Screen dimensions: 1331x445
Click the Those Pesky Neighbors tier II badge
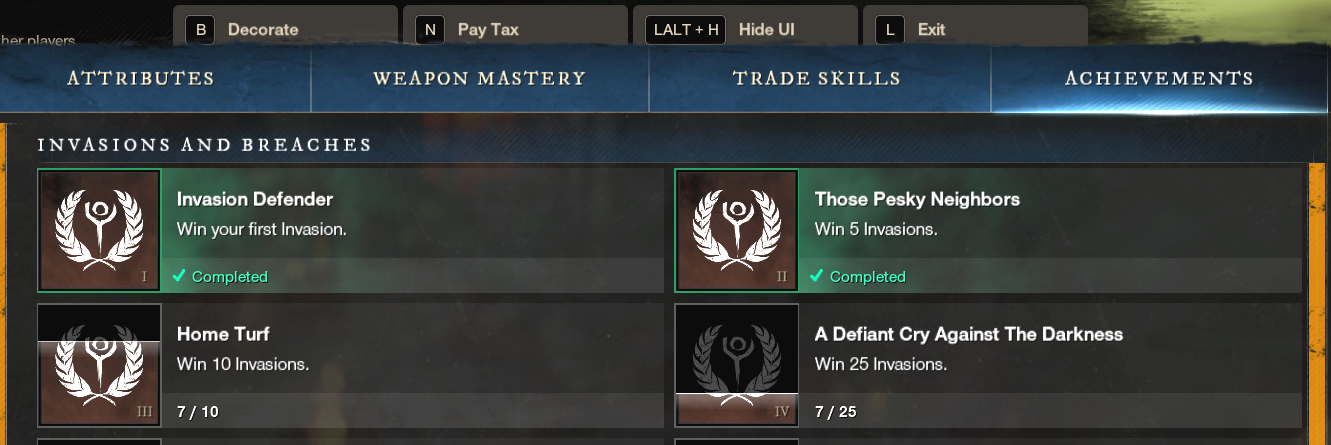737,231
